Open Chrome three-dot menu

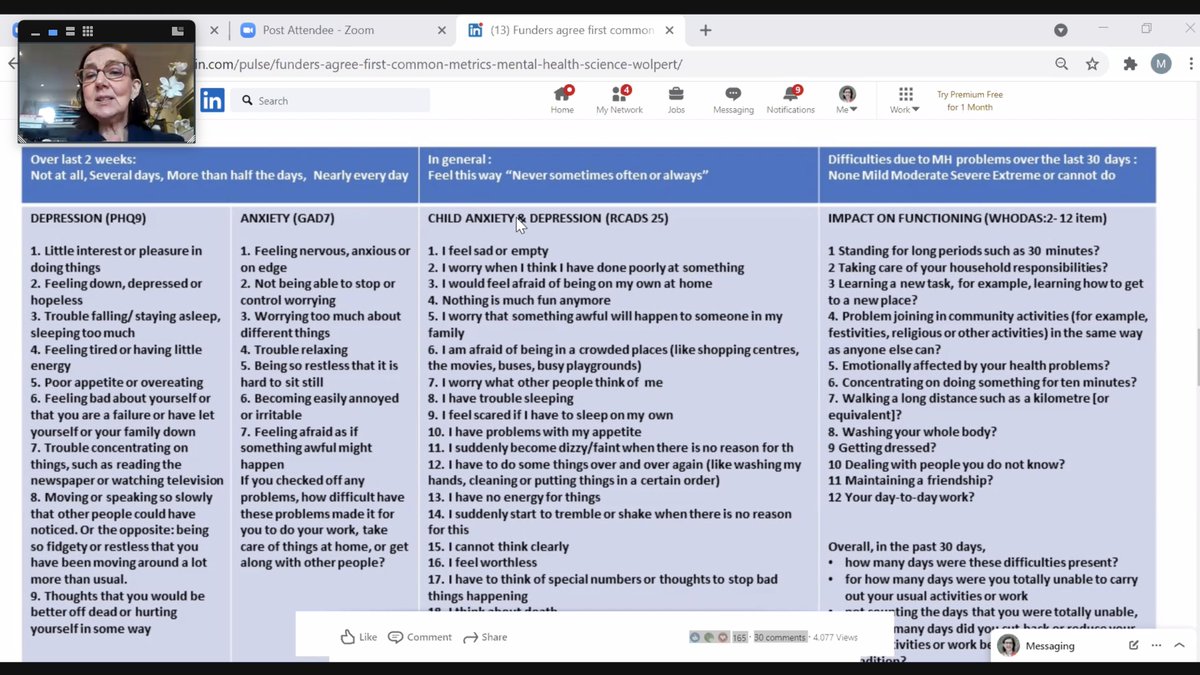(1190, 64)
